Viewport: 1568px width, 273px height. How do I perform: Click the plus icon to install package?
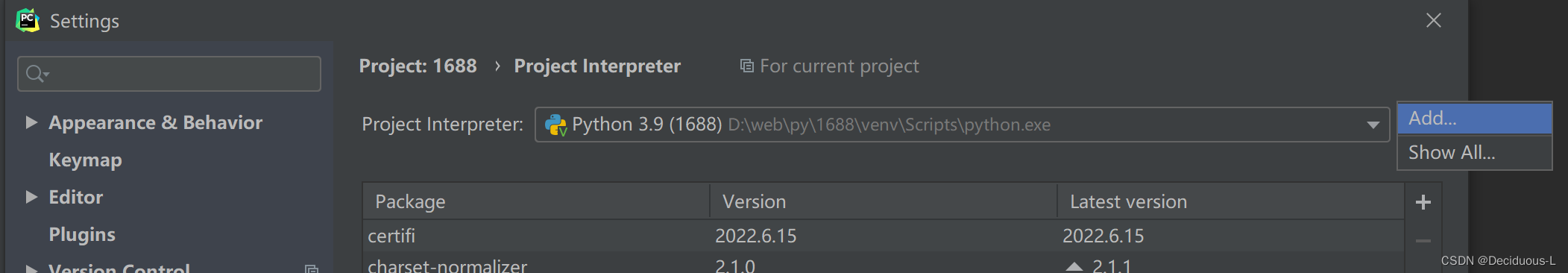(1423, 202)
